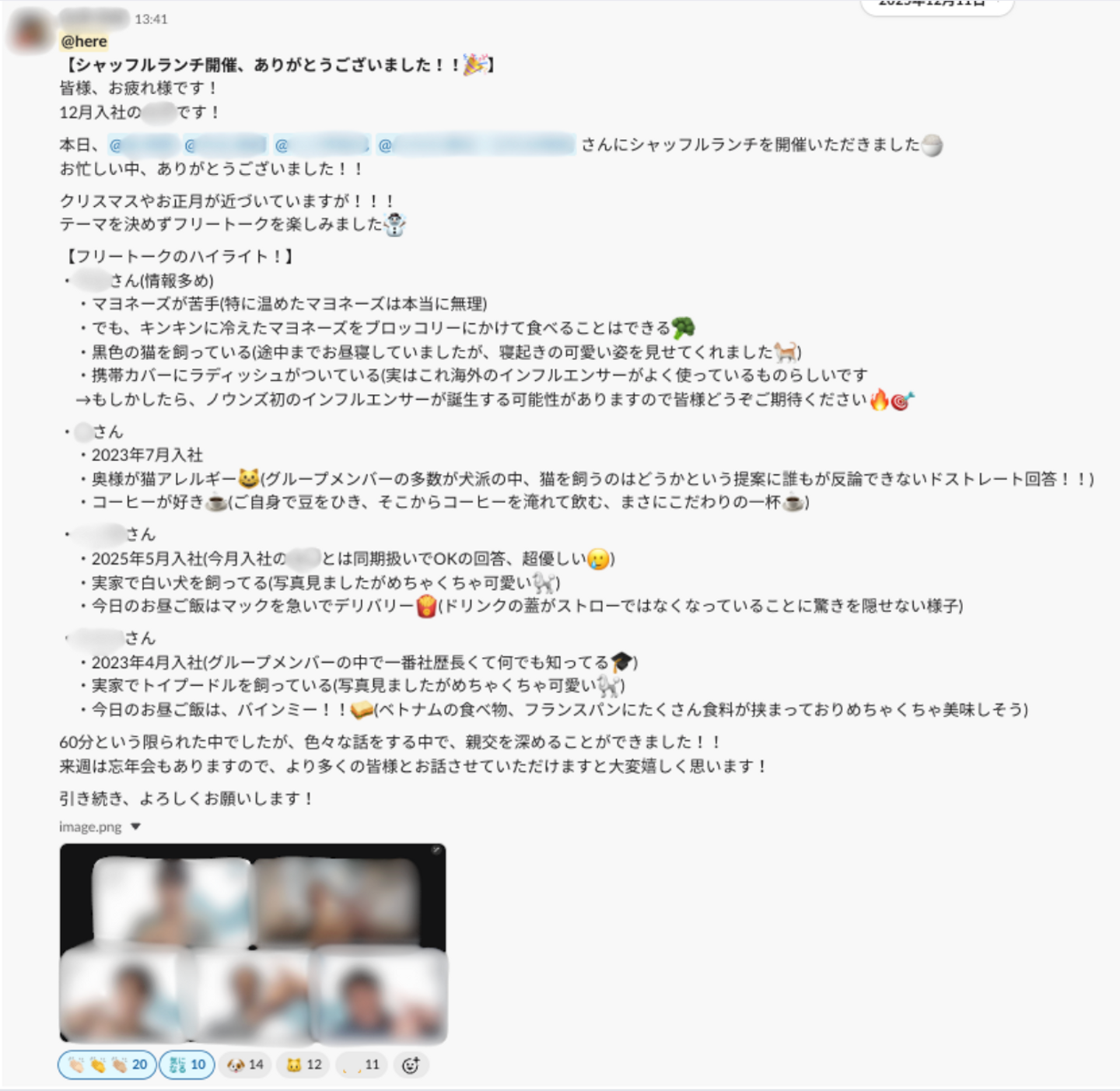Open the add reaction emoji picker
The width and height of the screenshot is (1120, 1091).
[411, 1065]
